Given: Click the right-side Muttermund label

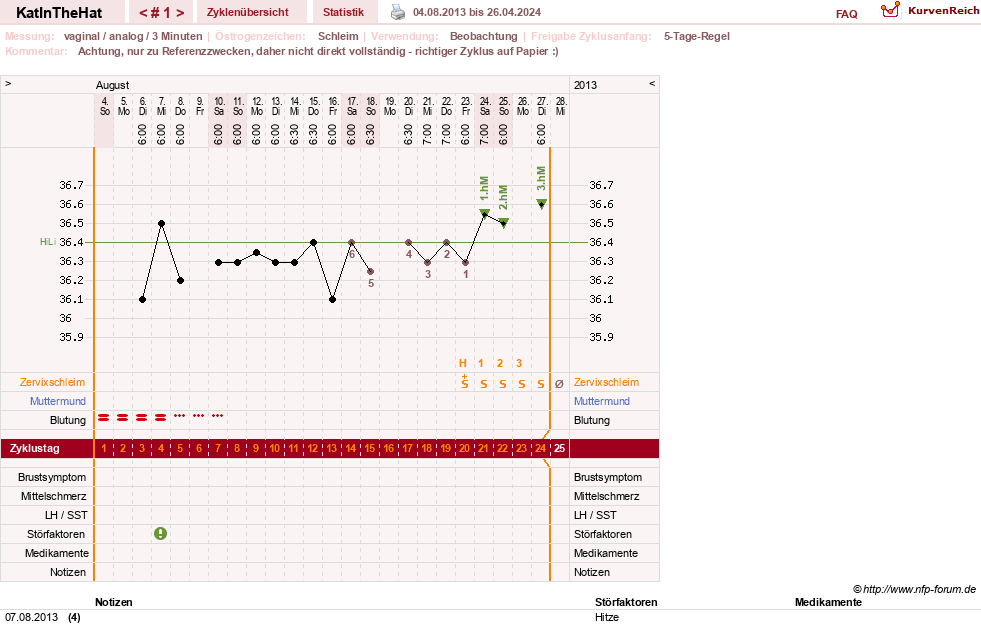Looking at the screenshot, I should [x=602, y=401].
